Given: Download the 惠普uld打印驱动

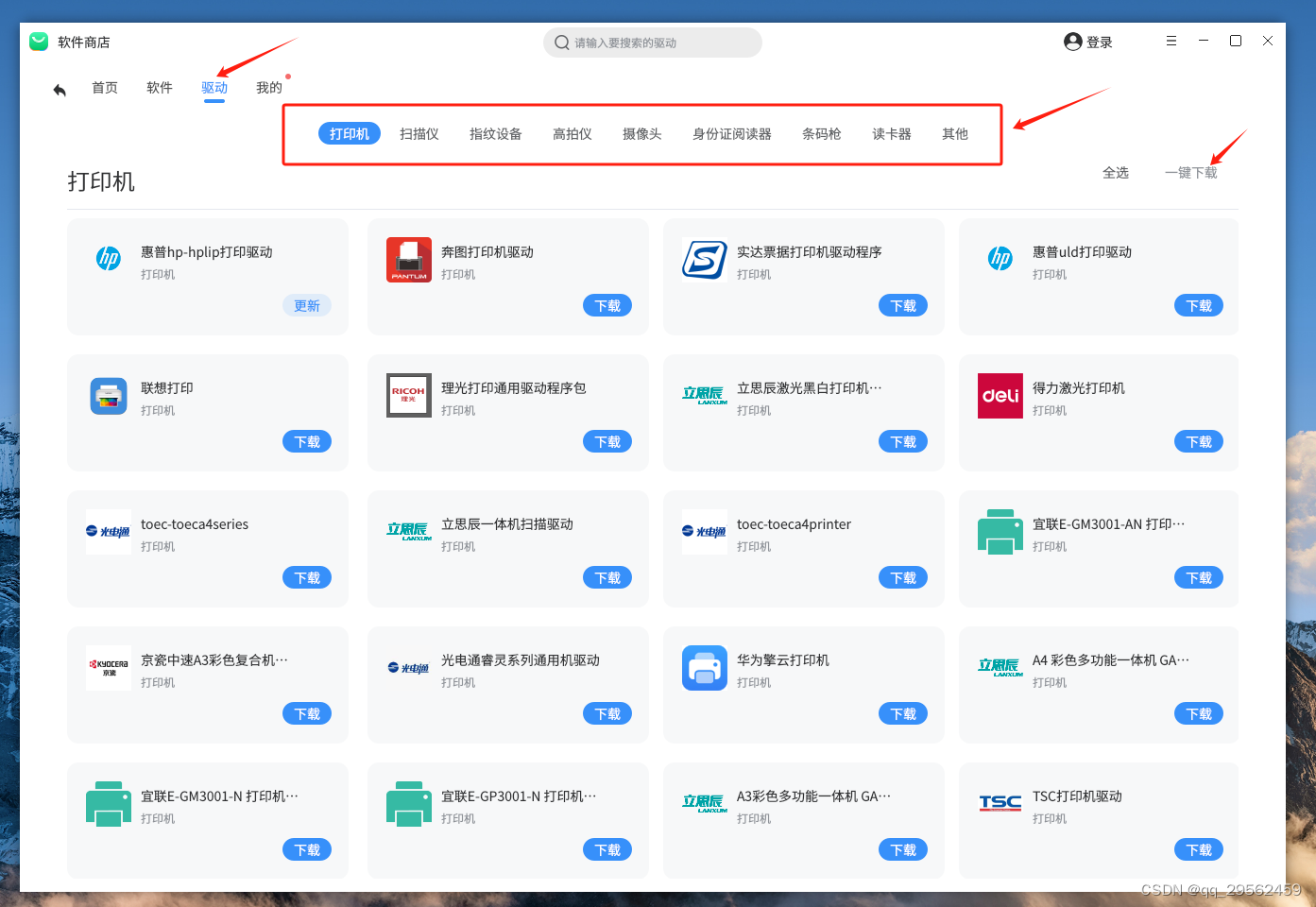Looking at the screenshot, I should pyautogui.click(x=1199, y=306).
